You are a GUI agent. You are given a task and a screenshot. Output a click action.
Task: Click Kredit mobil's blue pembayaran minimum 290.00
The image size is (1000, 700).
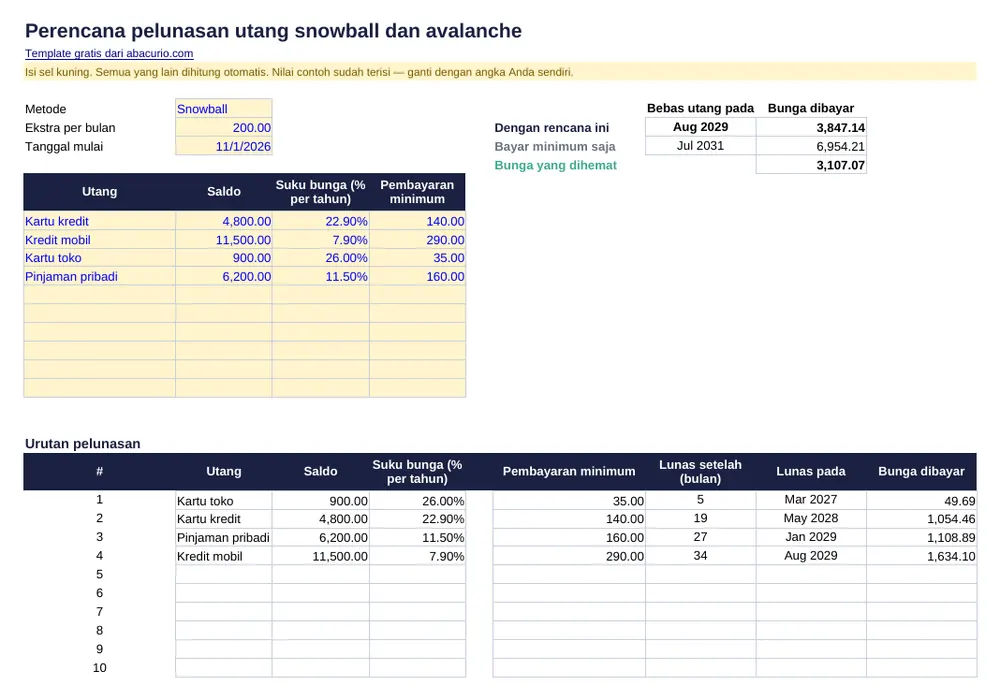tap(418, 240)
